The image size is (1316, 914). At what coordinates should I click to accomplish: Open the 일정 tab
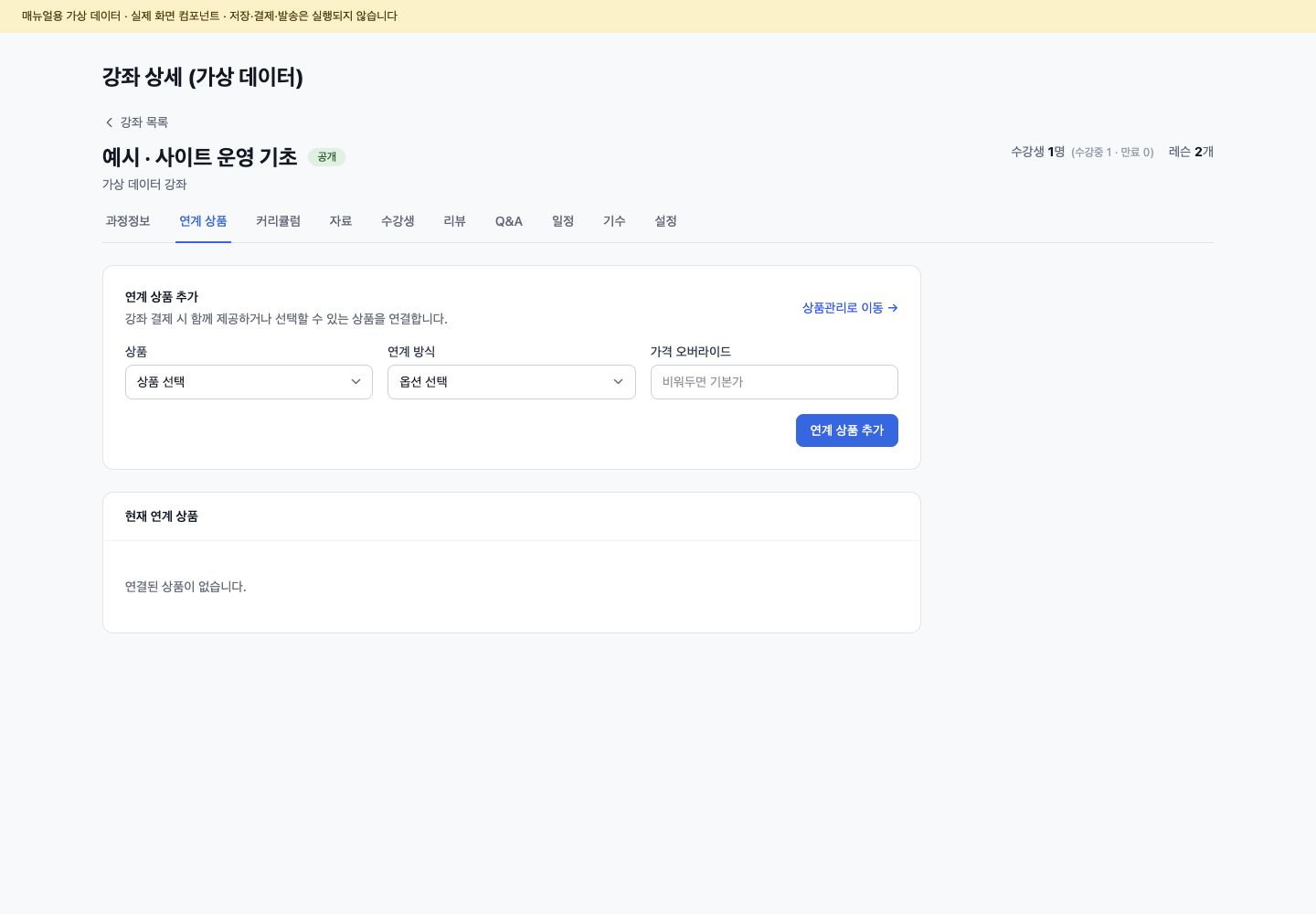(x=563, y=221)
